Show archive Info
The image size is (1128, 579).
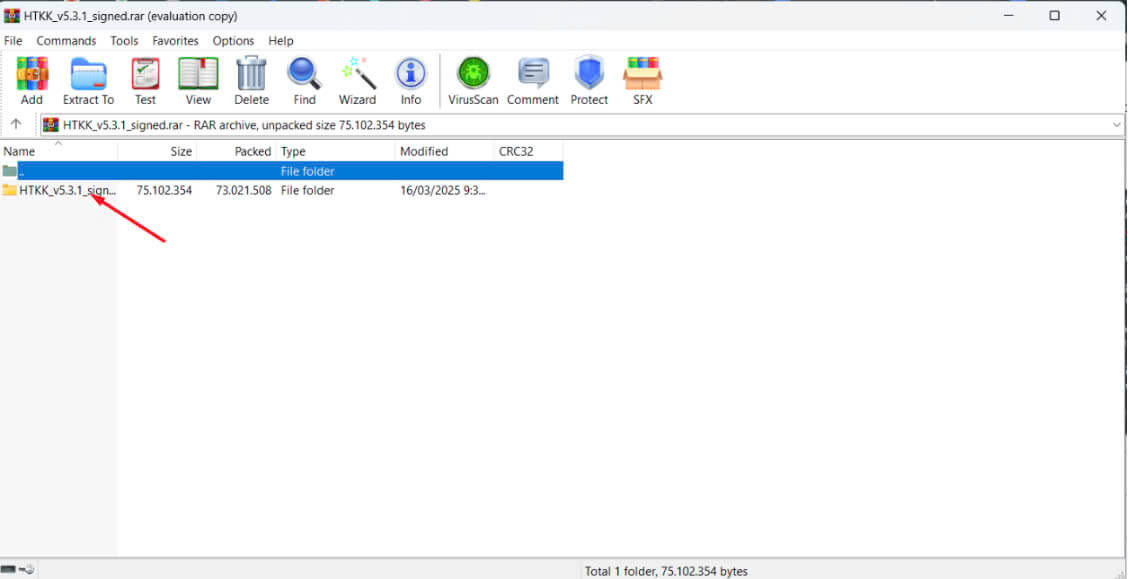point(411,74)
